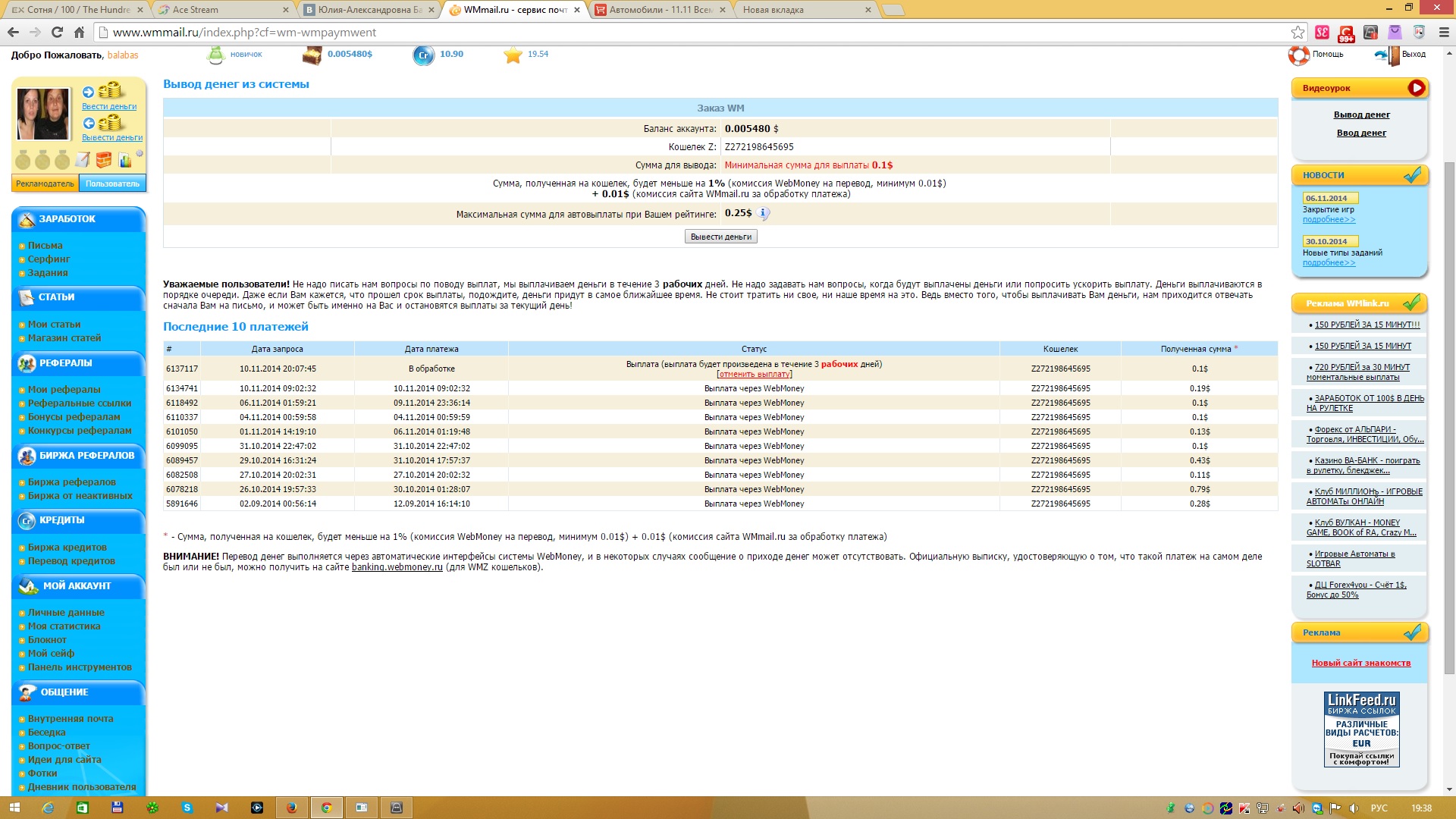Viewport: 1456px width, 819px height.
Task: Open Новый сайт знакомств ad link
Action: click(x=1361, y=663)
